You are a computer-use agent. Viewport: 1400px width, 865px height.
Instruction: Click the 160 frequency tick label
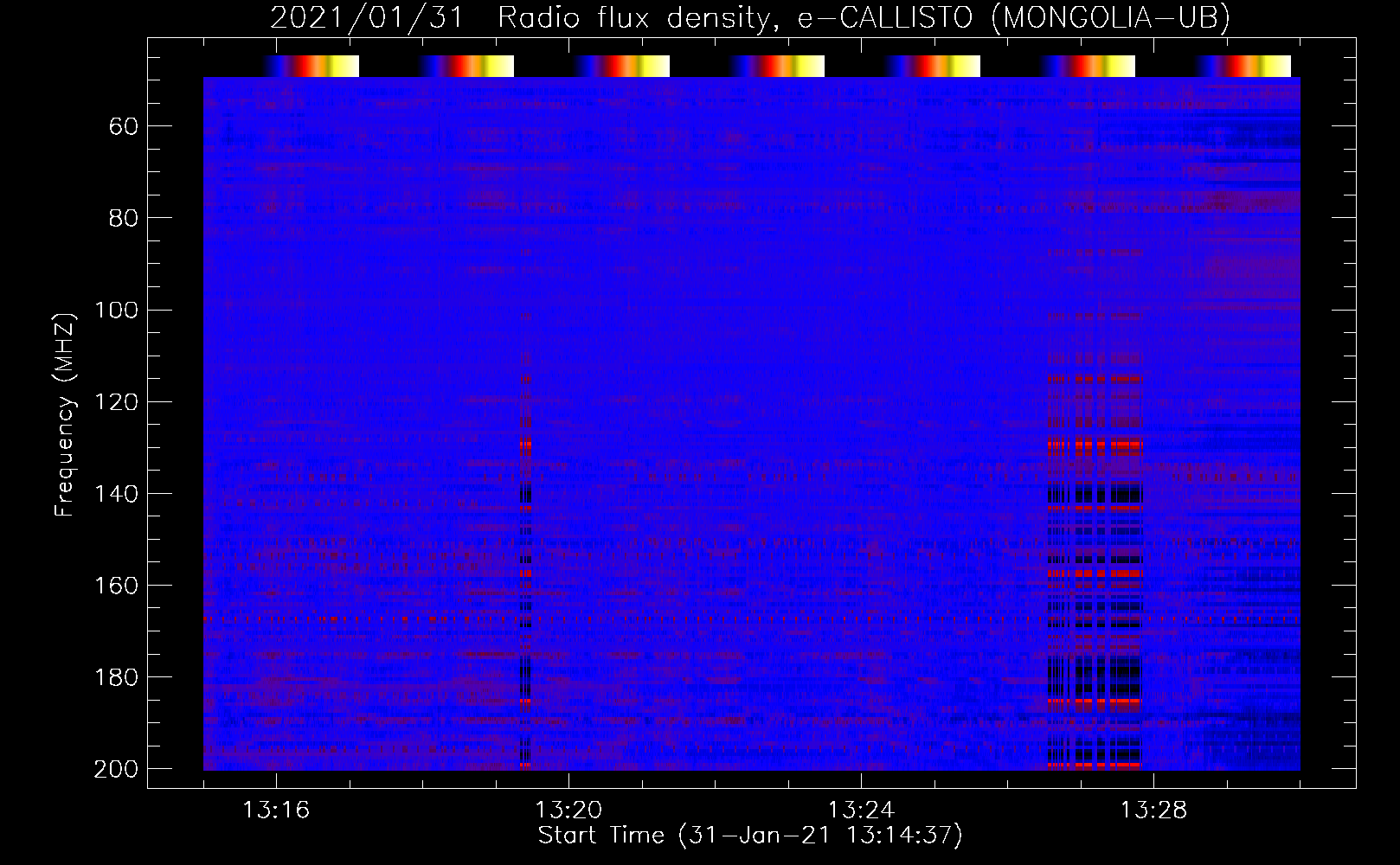point(116,586)
